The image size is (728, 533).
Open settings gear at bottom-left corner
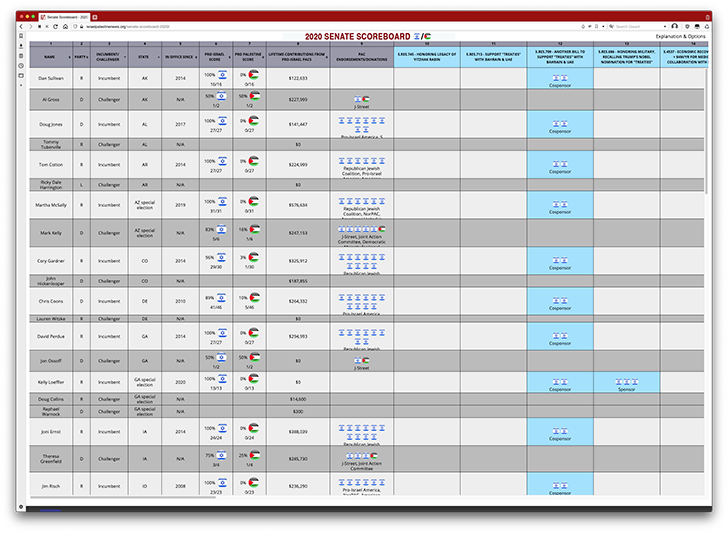[x=21, y=507]
